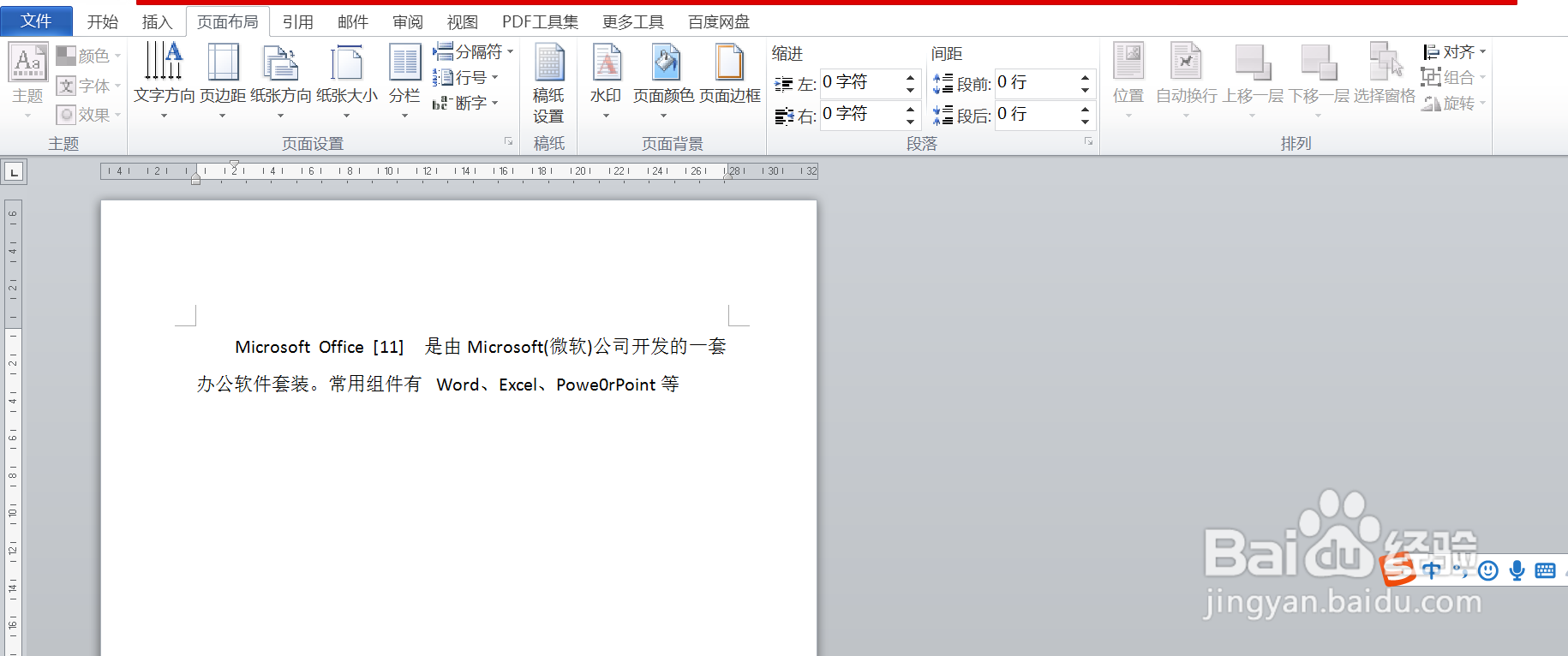The image size is (1568, 656).
Task: Increase right indent with up arrow
Action: [910, 109]
